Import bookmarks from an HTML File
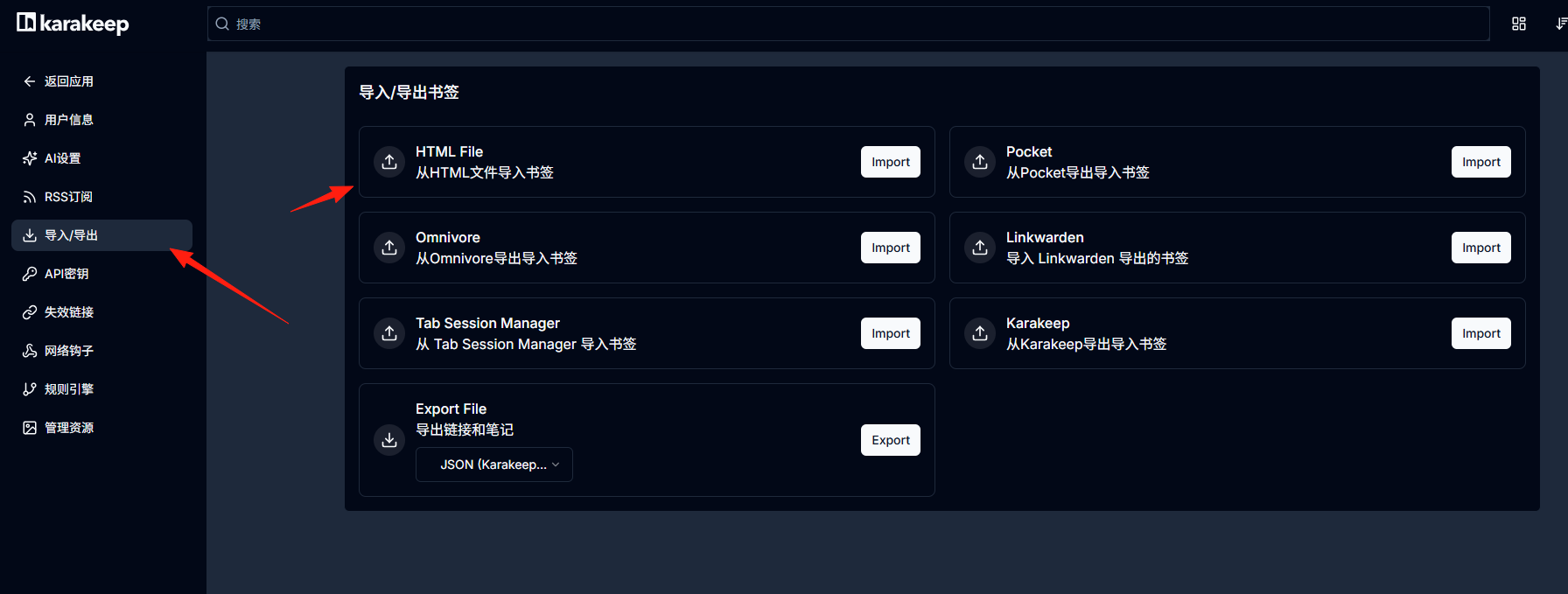This screenshot has width=1568, height=594. coord(891,162)
